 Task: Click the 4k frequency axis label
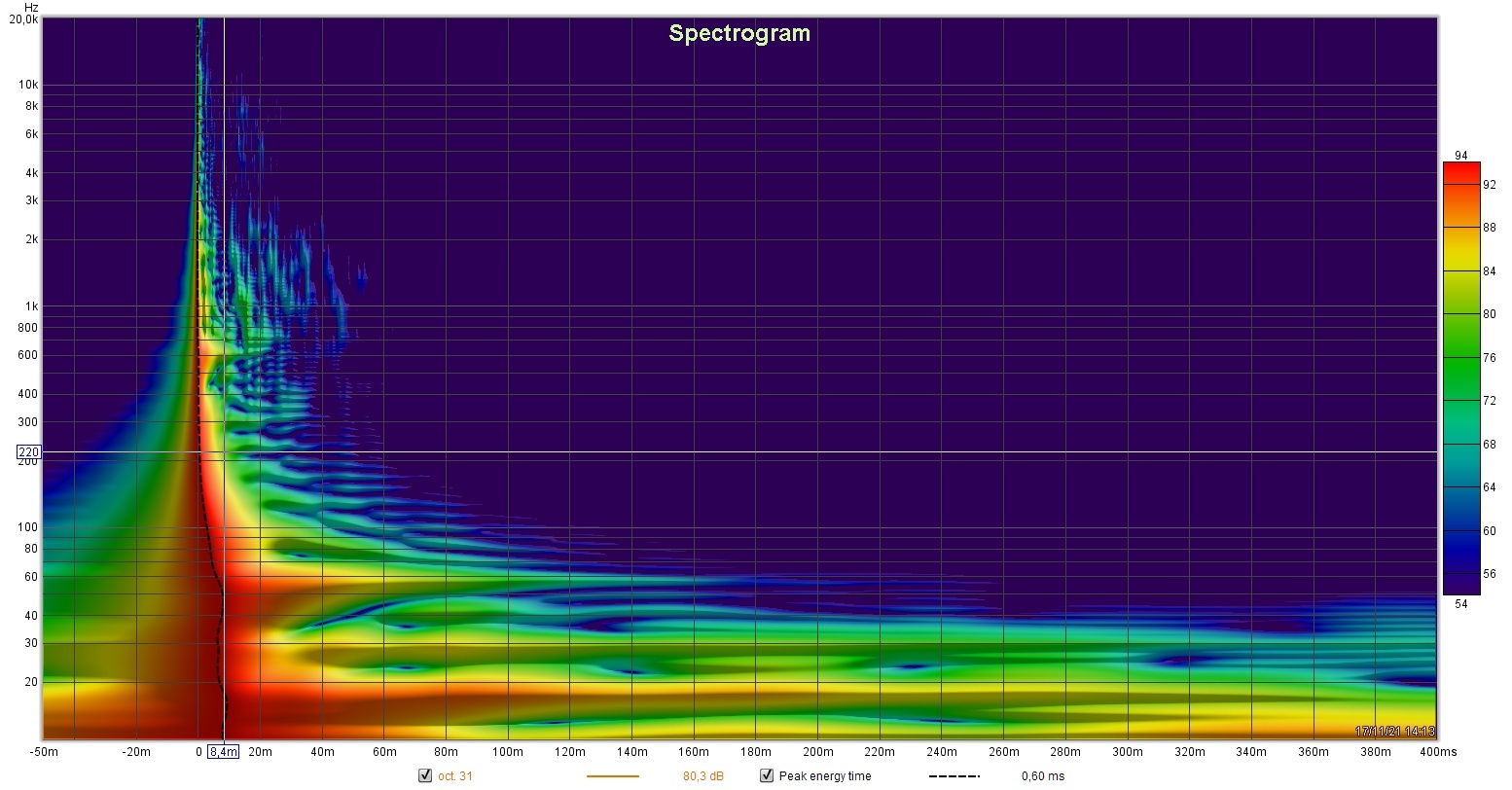[31, 173]
